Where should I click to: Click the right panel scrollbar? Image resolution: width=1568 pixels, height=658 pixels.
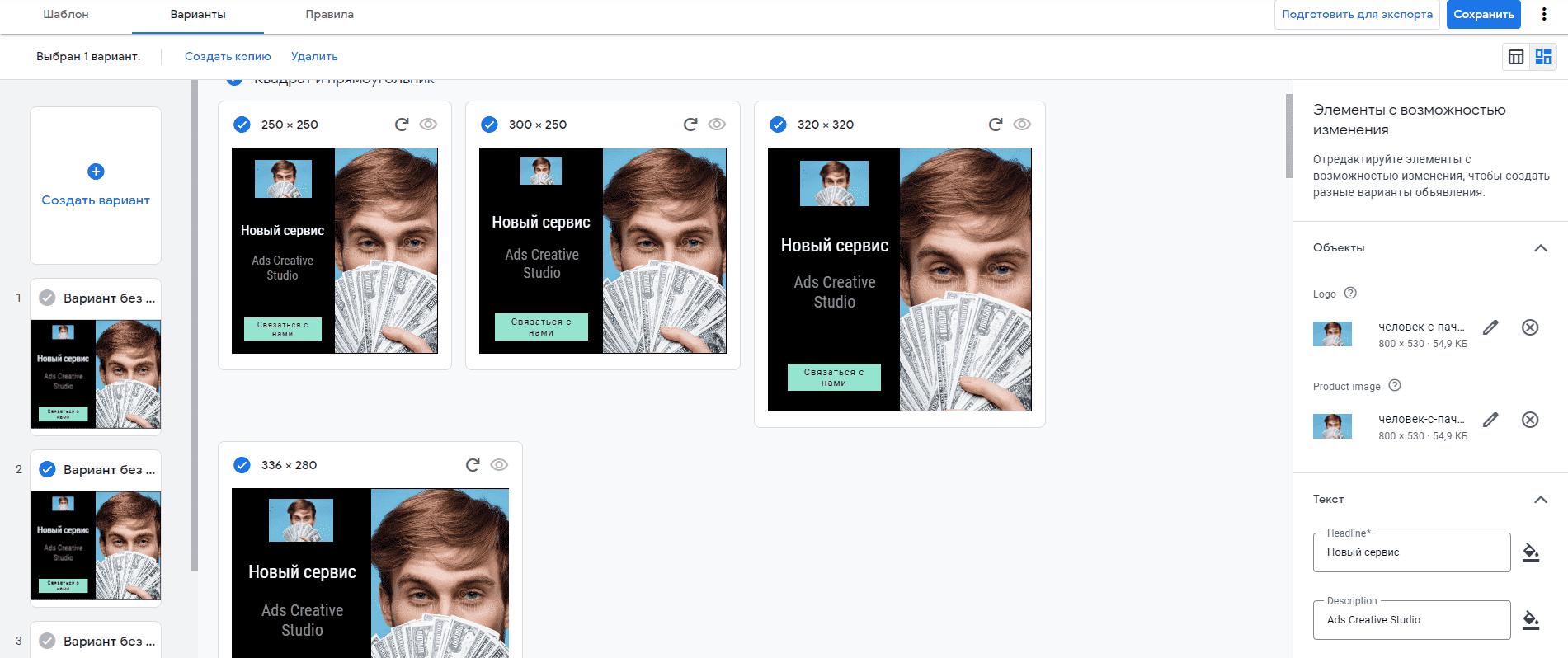[1289, 136]
